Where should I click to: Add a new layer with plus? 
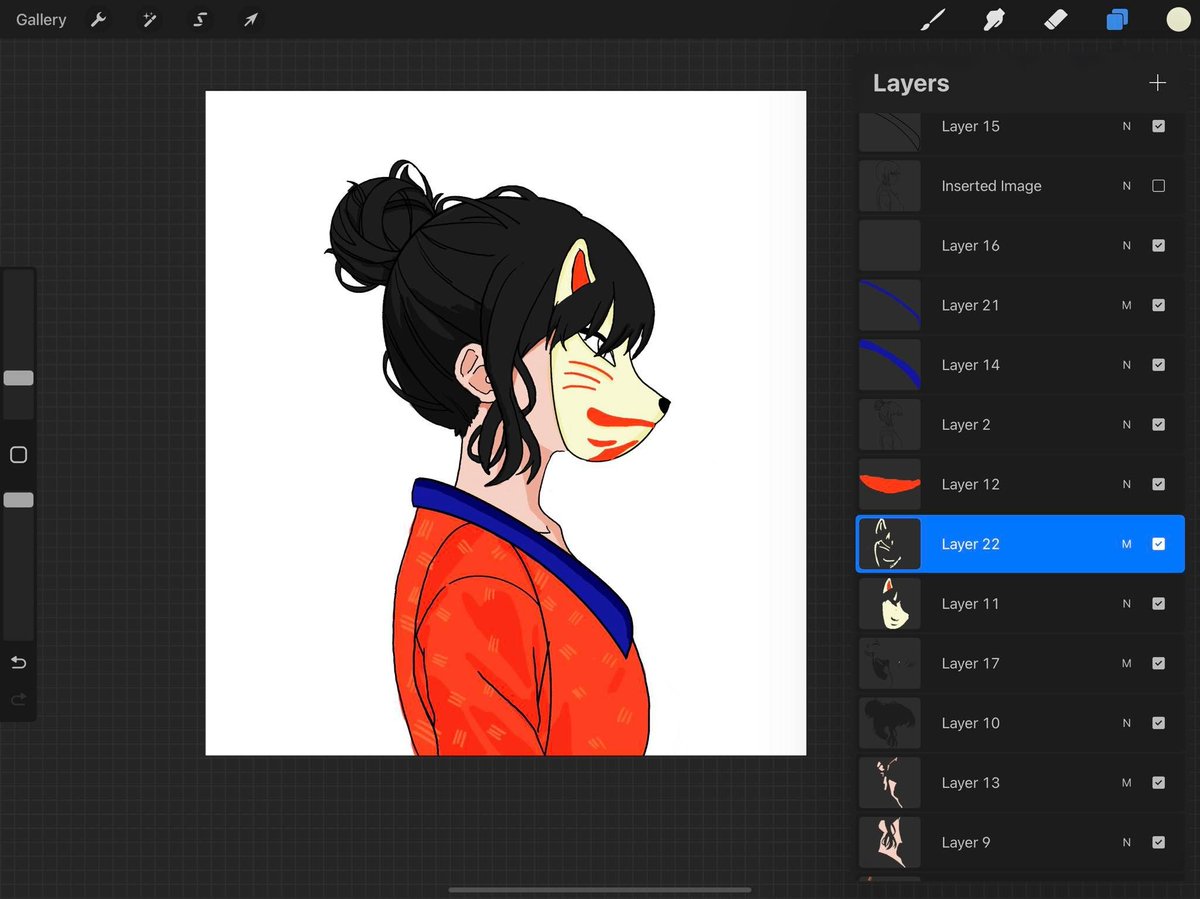[1157, 83]
